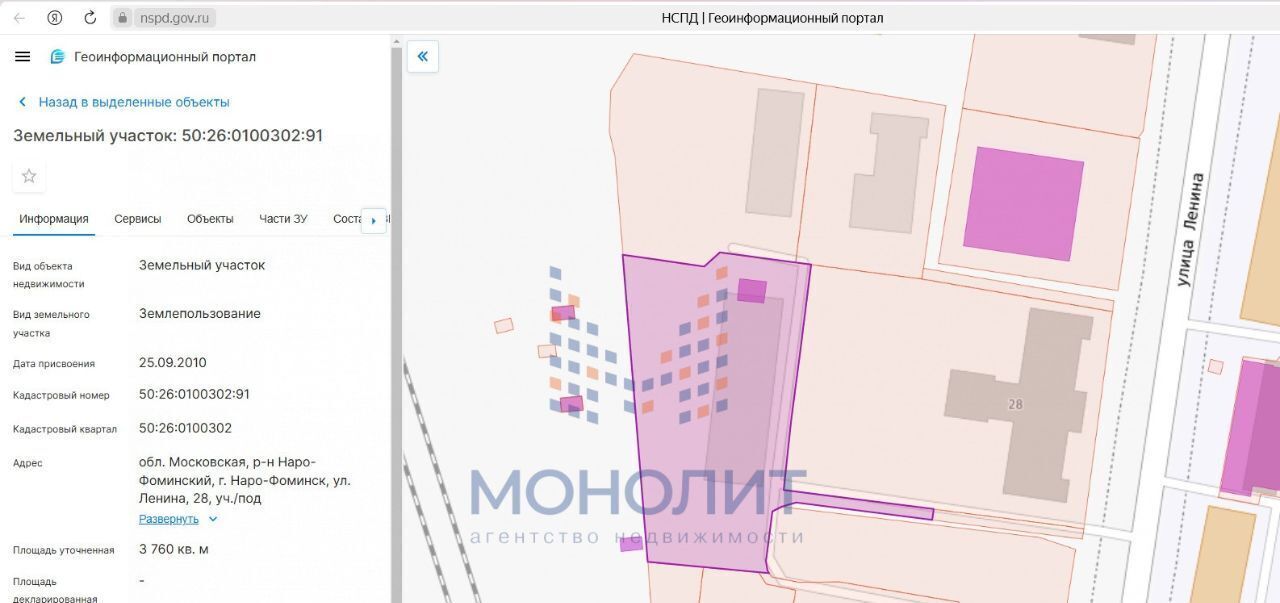This screenshot has height=603, width=1280.
Task: Click the cadastral quarter value 50:26:0100302
Action: pyautogui.click(x=186, y=428)
